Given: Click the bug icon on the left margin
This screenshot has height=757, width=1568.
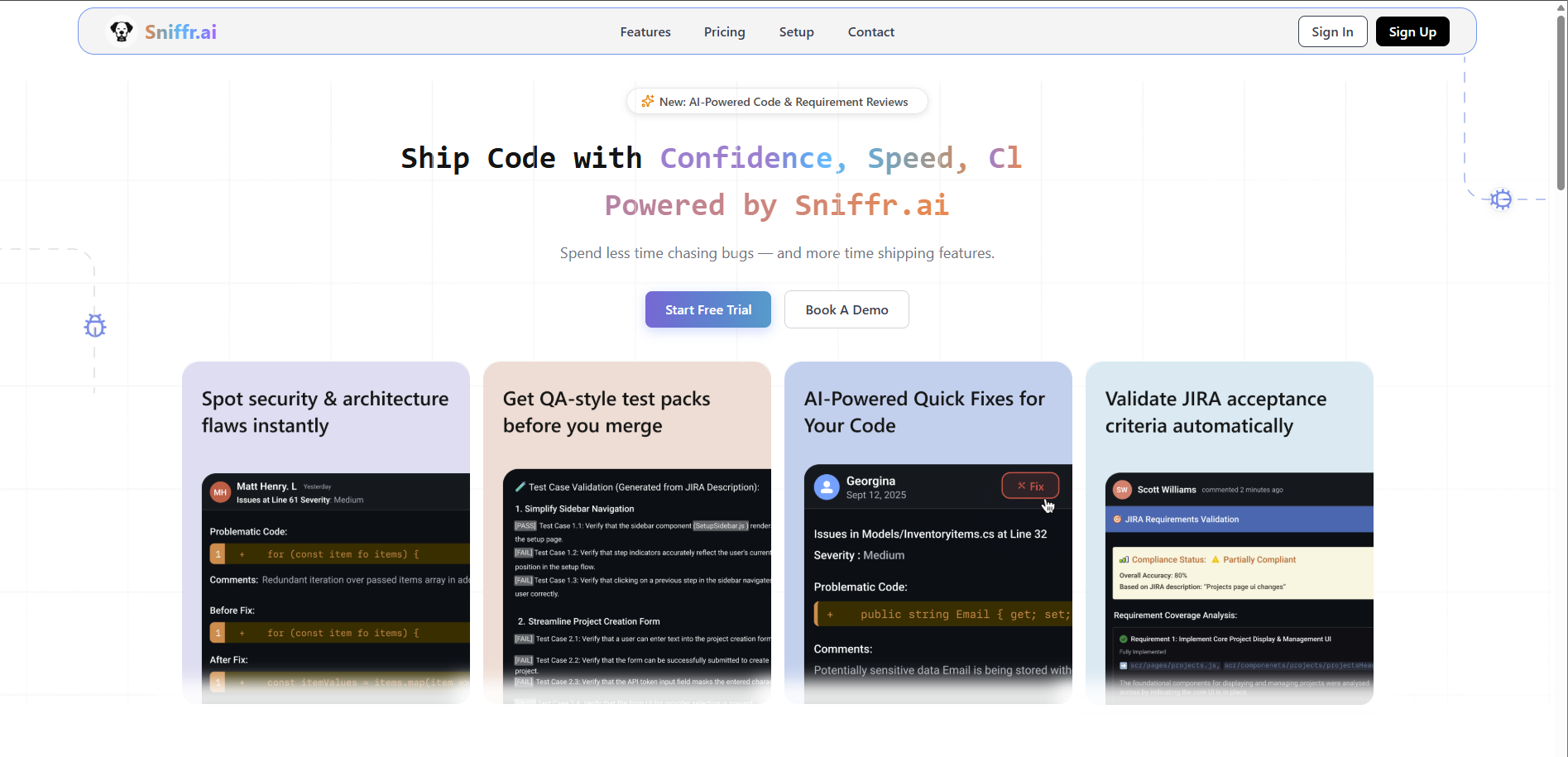Looking at the screenshot, I should coord(94,326).
